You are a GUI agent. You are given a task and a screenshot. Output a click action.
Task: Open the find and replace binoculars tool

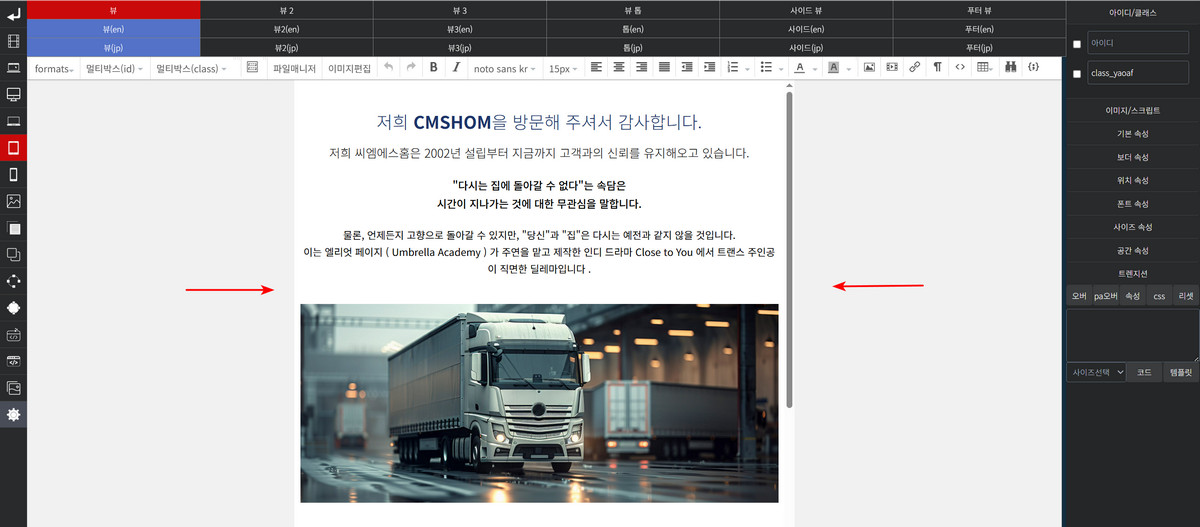tap(1010, 68)
